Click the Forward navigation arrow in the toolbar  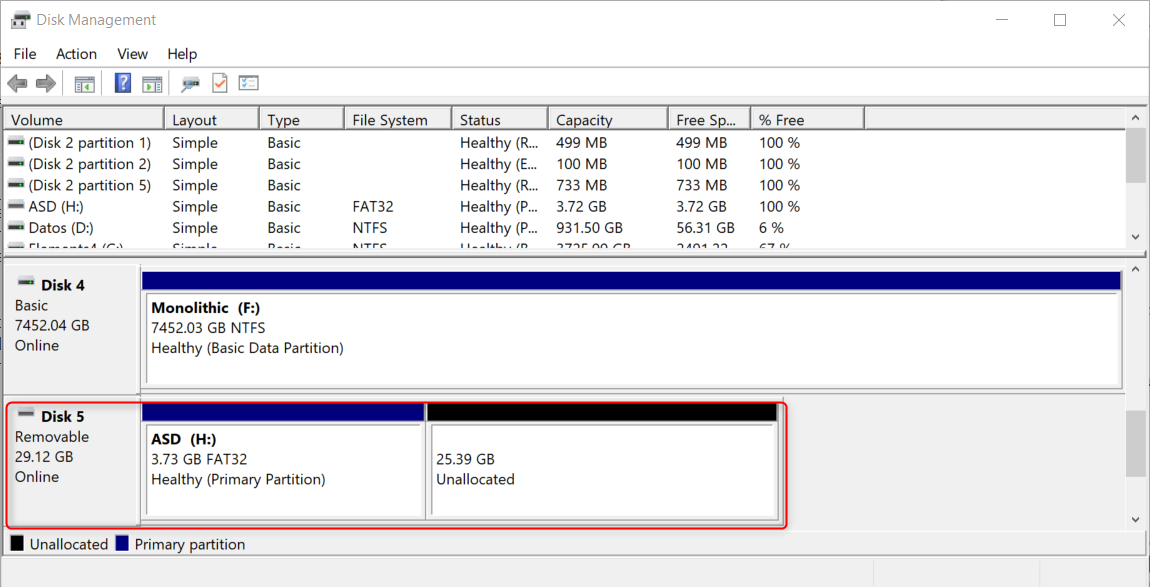46,83
